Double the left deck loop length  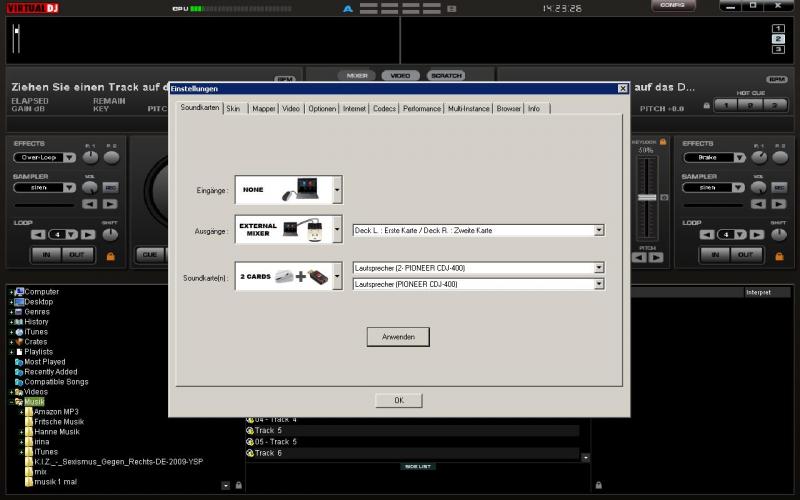point(88,235)
